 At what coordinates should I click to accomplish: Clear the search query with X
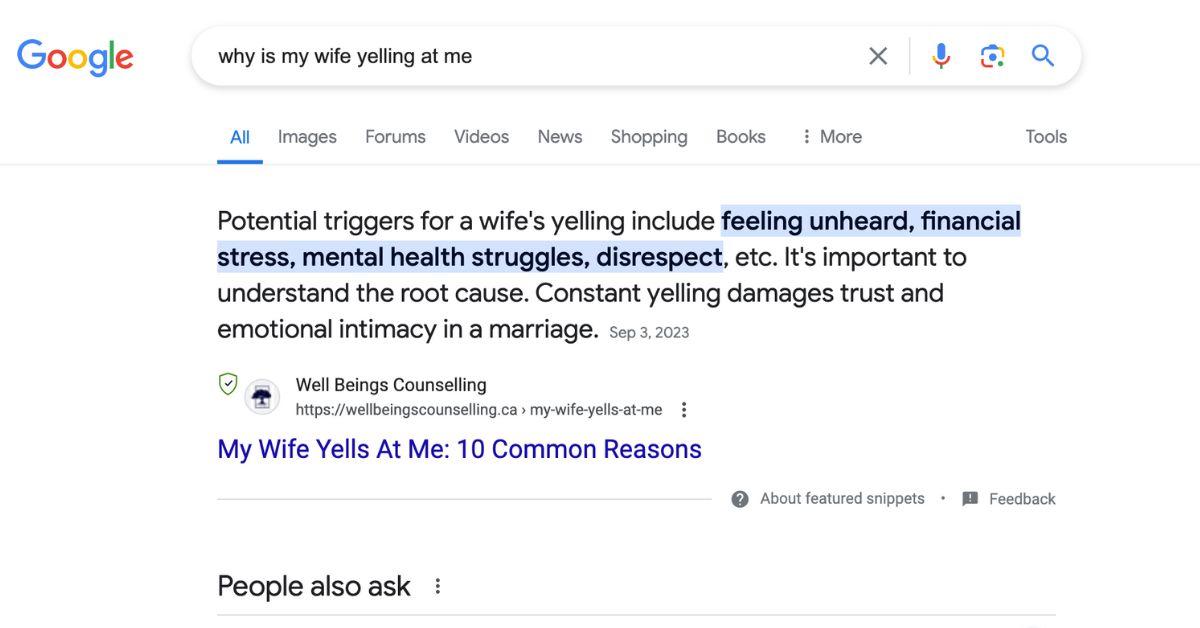pos(878,56)
